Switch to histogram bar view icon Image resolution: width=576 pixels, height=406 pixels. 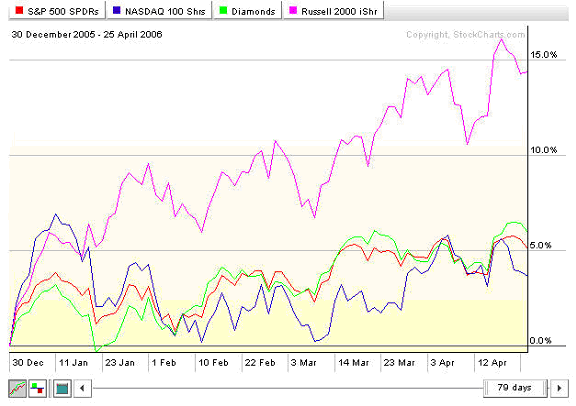[37, 388]
